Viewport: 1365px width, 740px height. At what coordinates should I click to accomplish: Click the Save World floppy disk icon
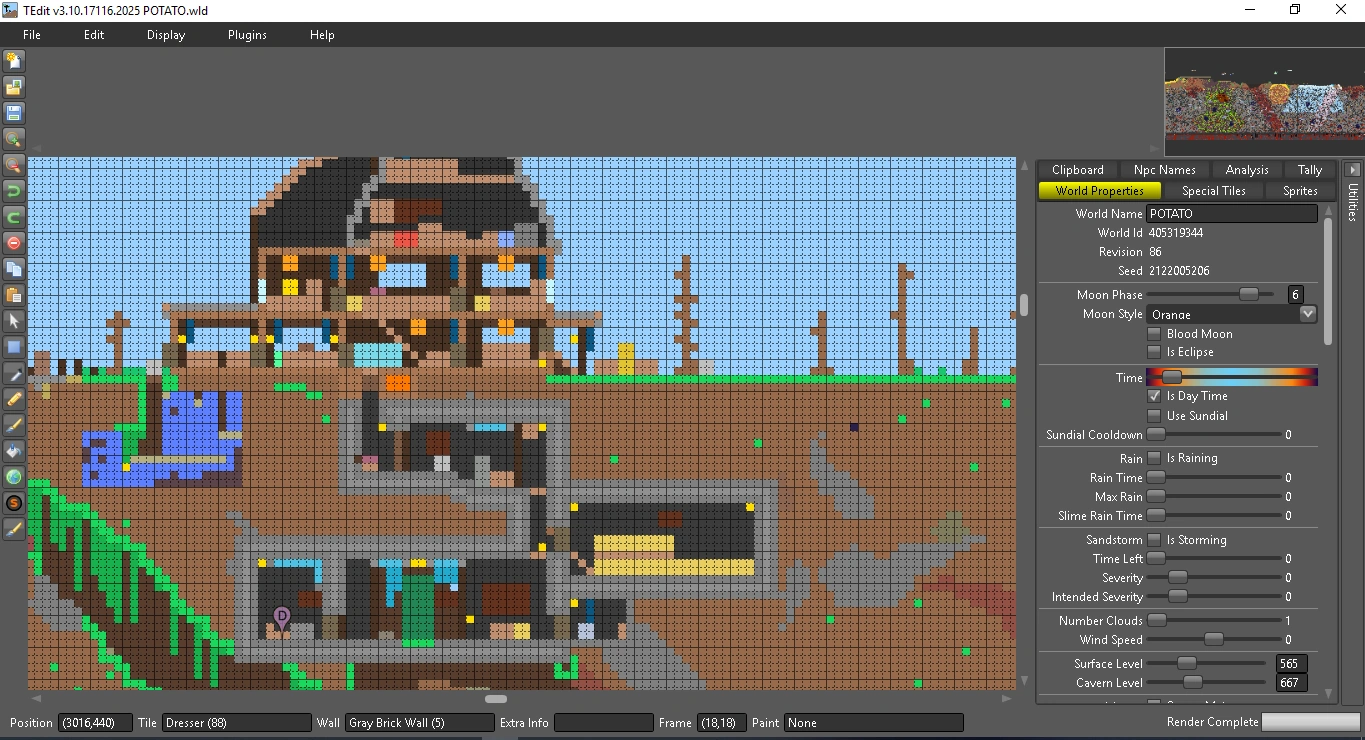click(x=14, y=113)
